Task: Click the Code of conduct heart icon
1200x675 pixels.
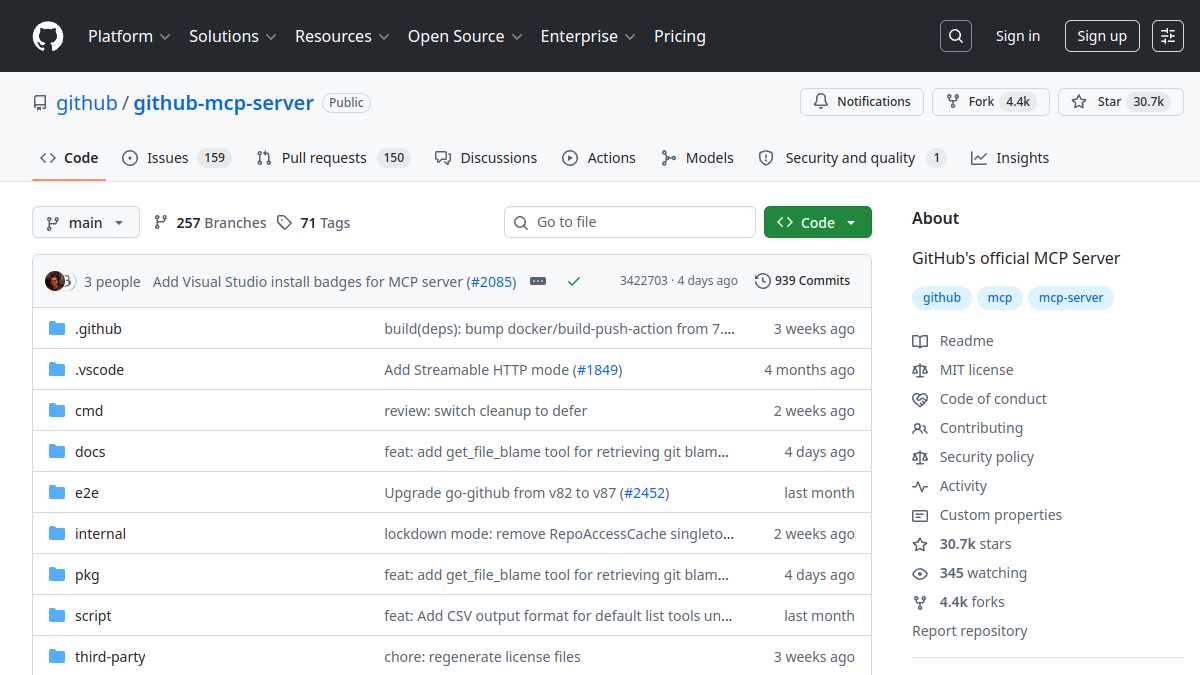Action: coord(920,399)
